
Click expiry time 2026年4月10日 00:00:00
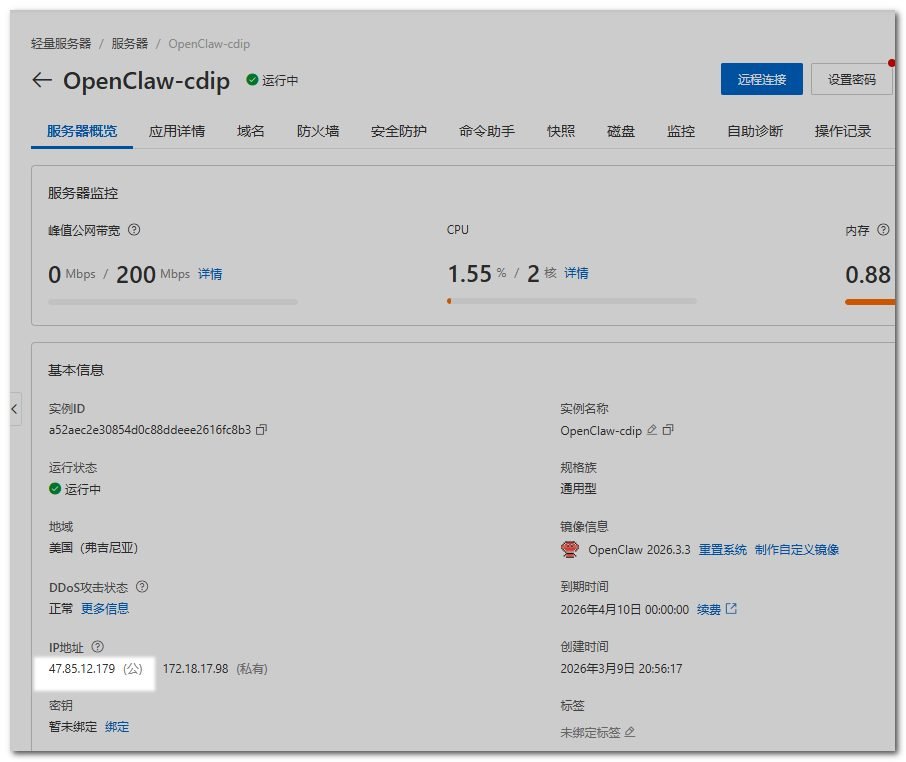625,609
